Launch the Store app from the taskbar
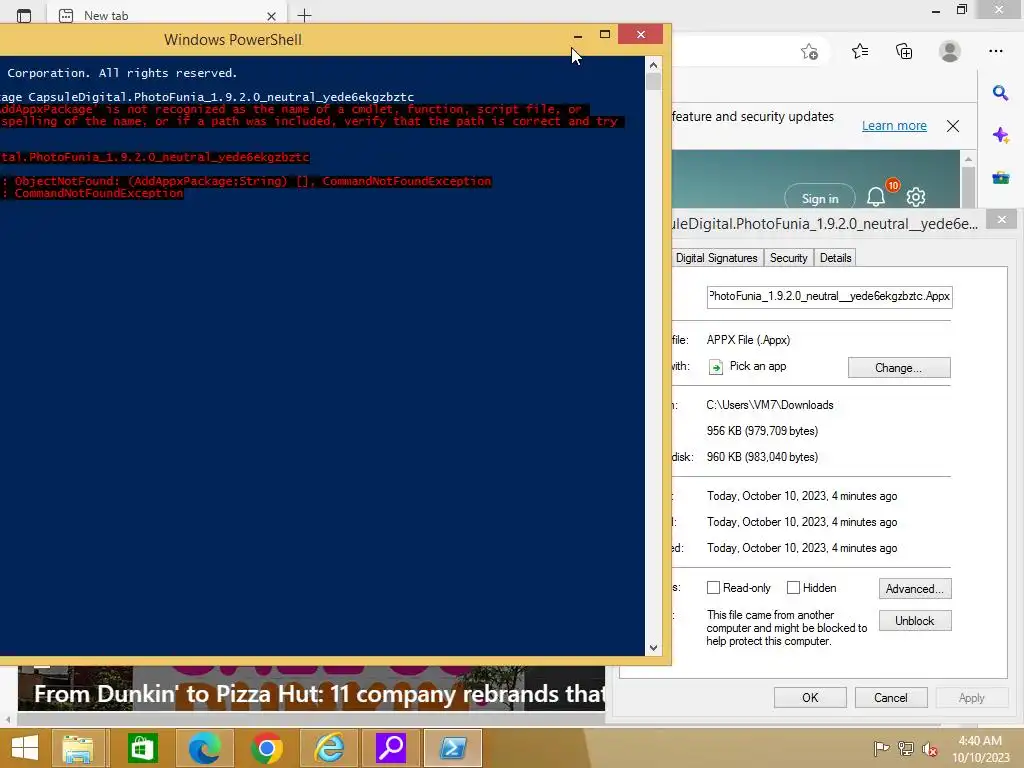Image resolution: width=1024 pixels, height=768 pixels. tap(142, 748)
